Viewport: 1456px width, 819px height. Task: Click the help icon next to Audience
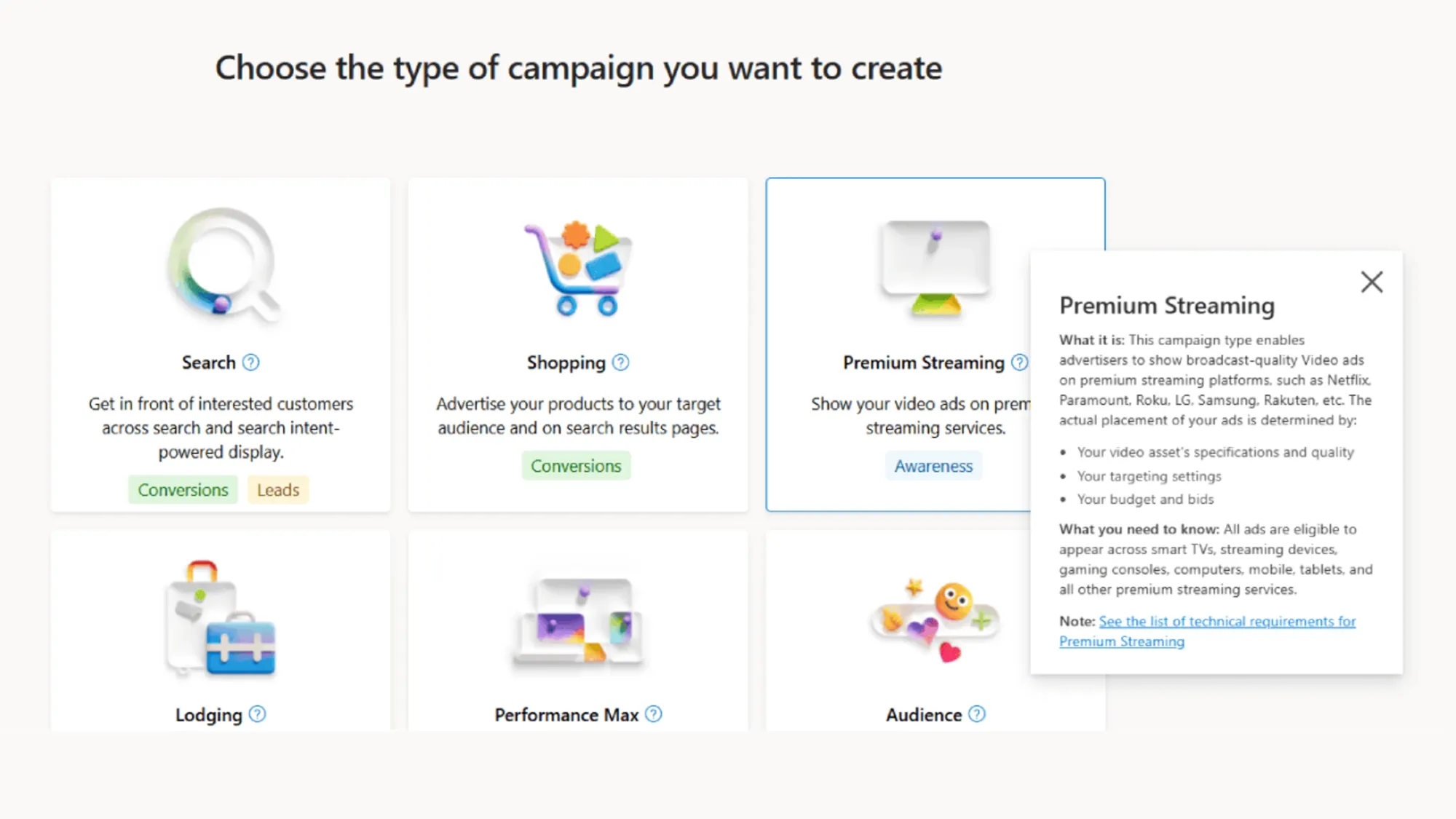(977, 714)
